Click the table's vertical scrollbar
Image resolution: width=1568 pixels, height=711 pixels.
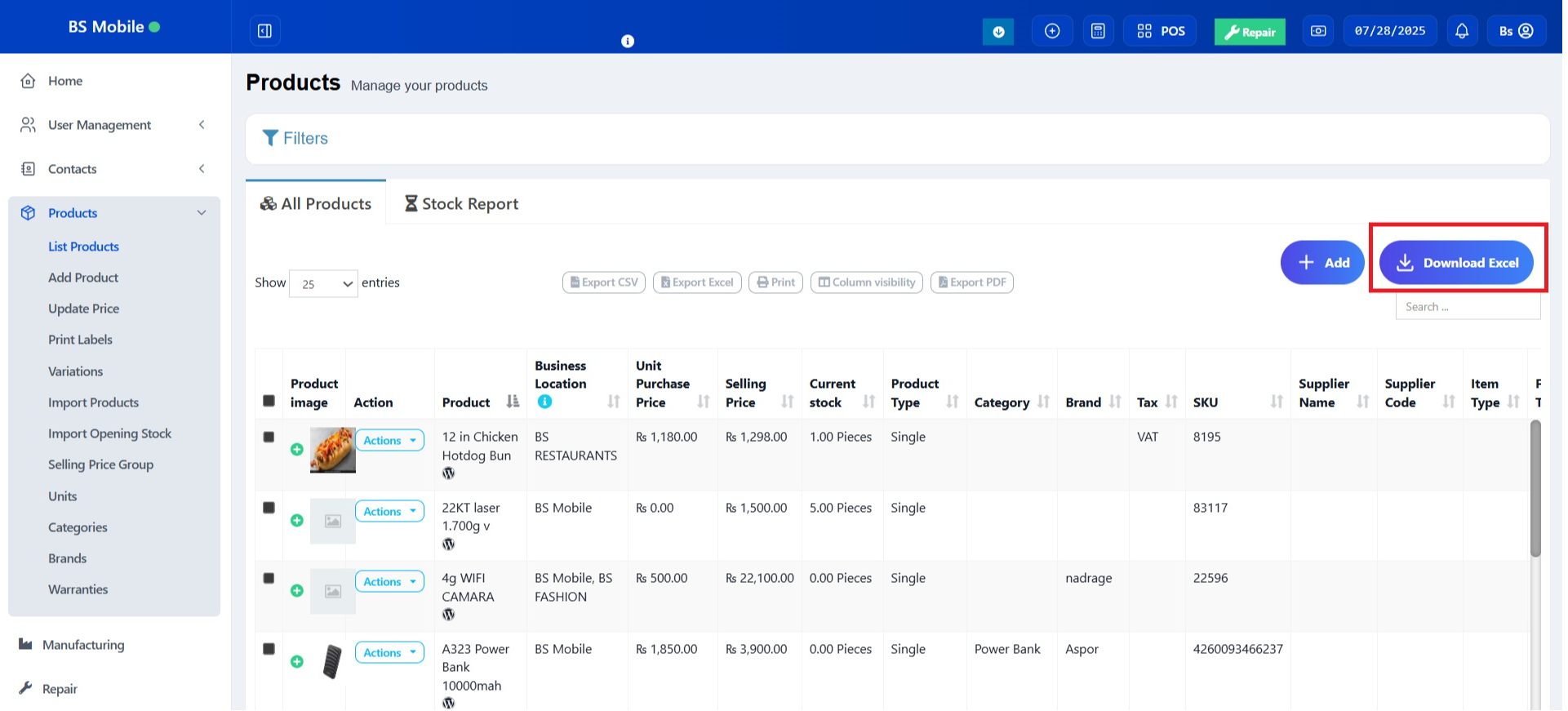(1535, 490)
